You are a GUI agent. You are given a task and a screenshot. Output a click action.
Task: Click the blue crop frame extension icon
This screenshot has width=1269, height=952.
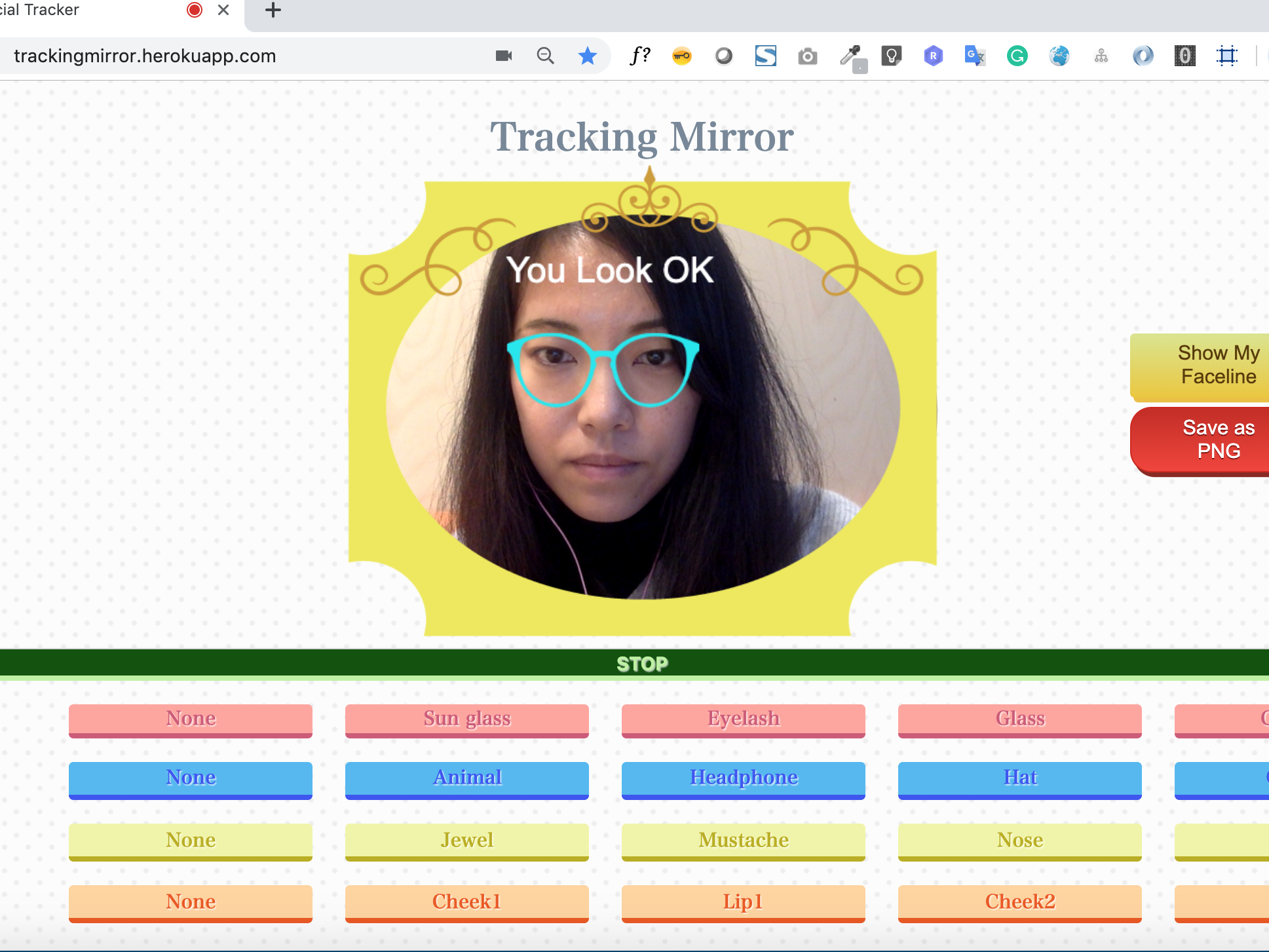pyautogui.click(x=1227, y=56)
